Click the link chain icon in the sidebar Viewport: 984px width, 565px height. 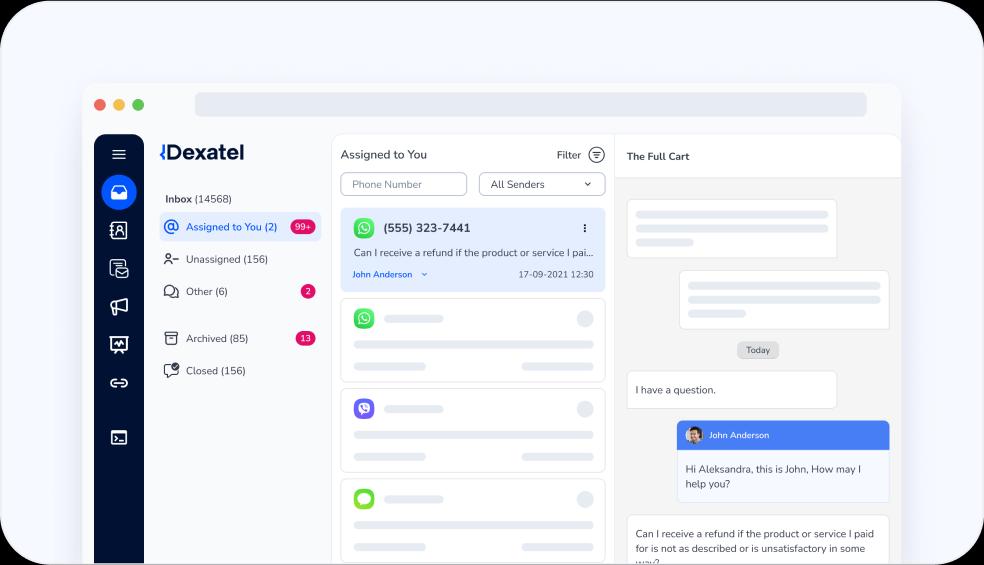click(119, 383)
